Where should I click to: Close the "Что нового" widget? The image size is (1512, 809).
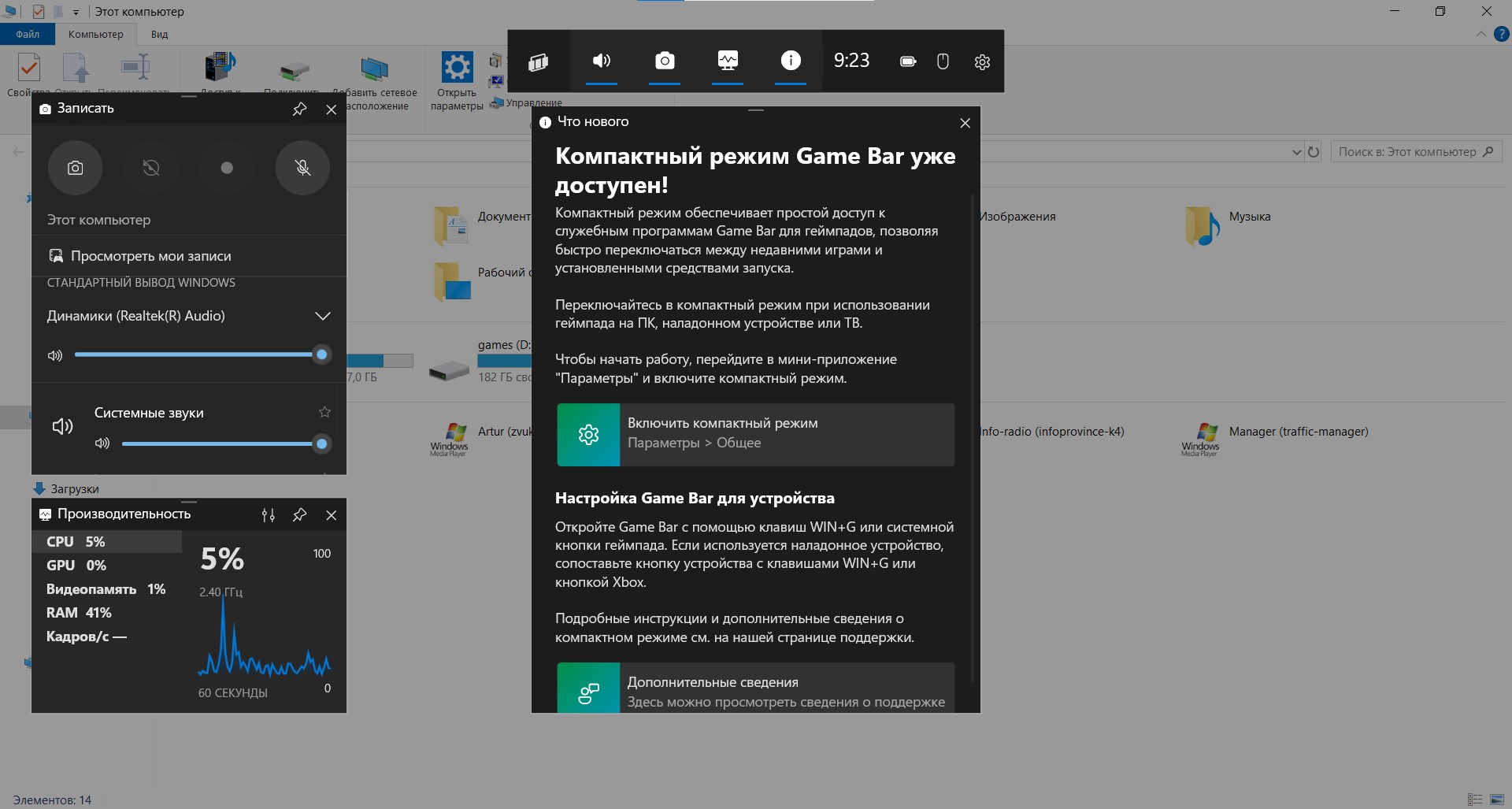[x=965, y=123]
